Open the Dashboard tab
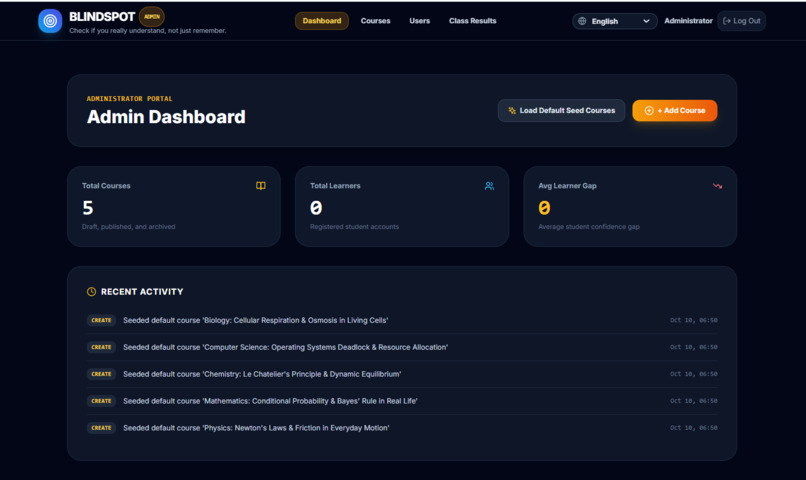This screenshot has width=806, height=480. click(x=322, y=21)
